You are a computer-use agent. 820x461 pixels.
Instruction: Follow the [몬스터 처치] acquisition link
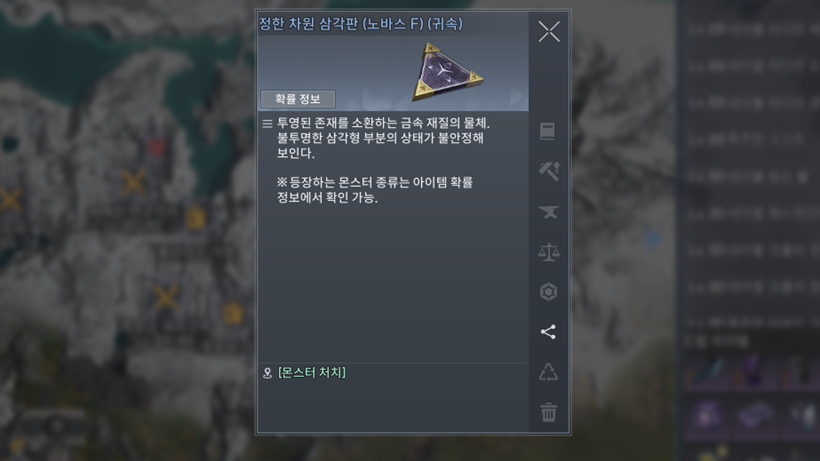pos(312,372)
